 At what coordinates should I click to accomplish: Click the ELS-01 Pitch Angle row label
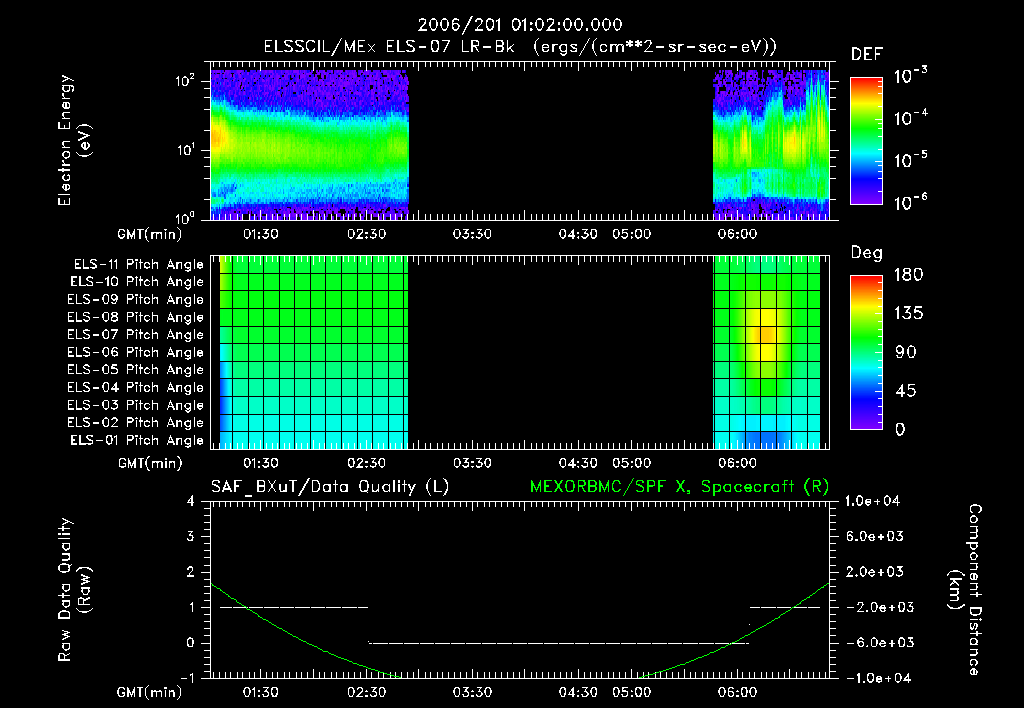tap(137, 440)
